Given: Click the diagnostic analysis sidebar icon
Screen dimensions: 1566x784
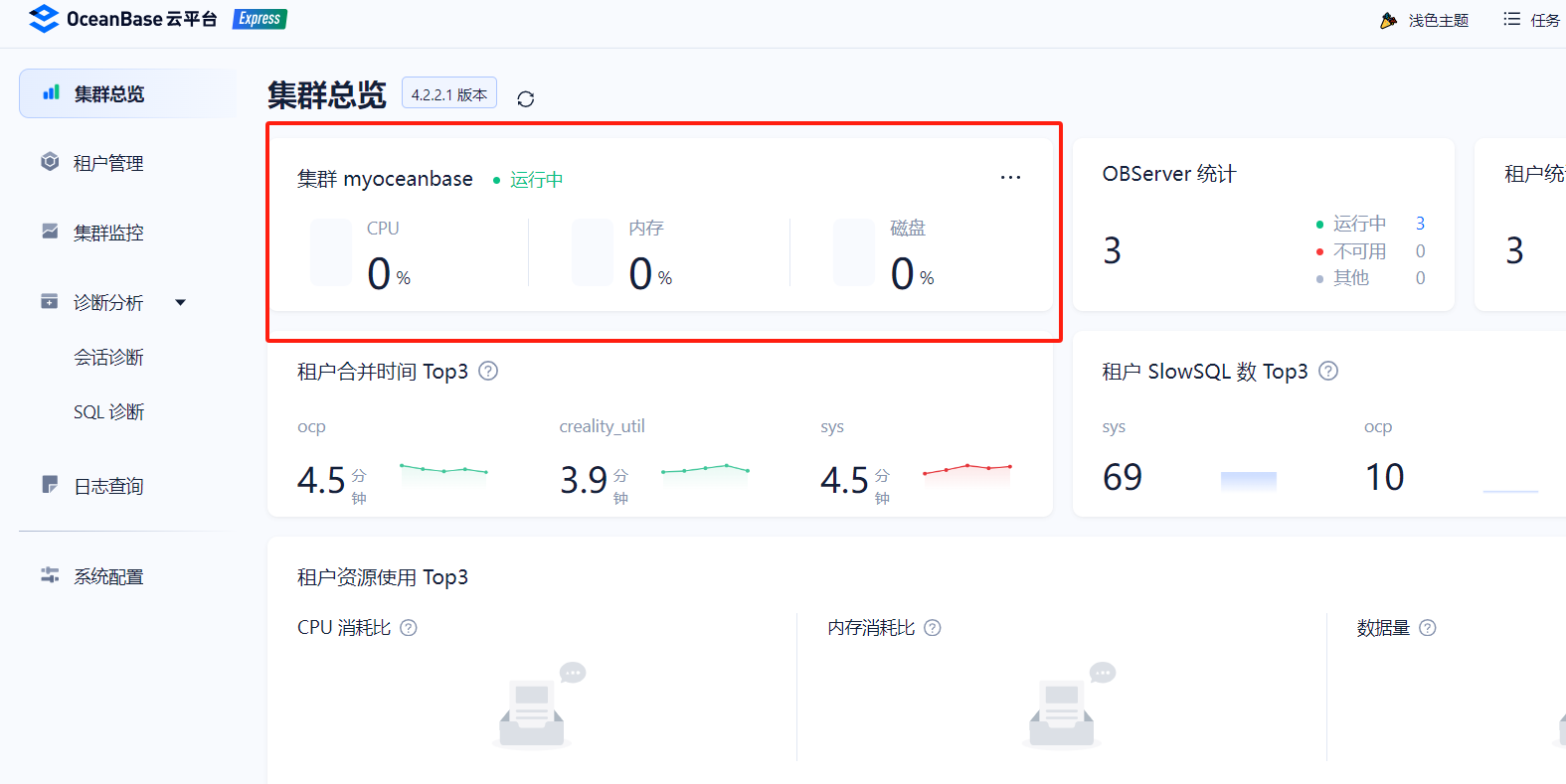Looking at the screenshot, I should [x=50, y=300].
